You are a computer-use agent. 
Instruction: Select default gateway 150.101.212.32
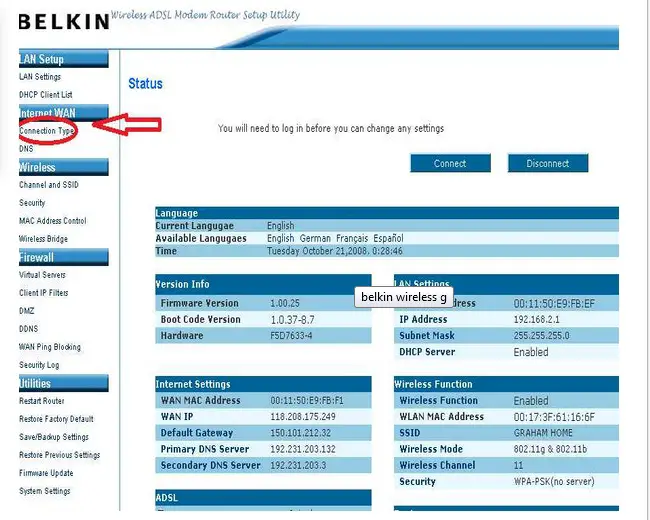(x=301, y=433)
